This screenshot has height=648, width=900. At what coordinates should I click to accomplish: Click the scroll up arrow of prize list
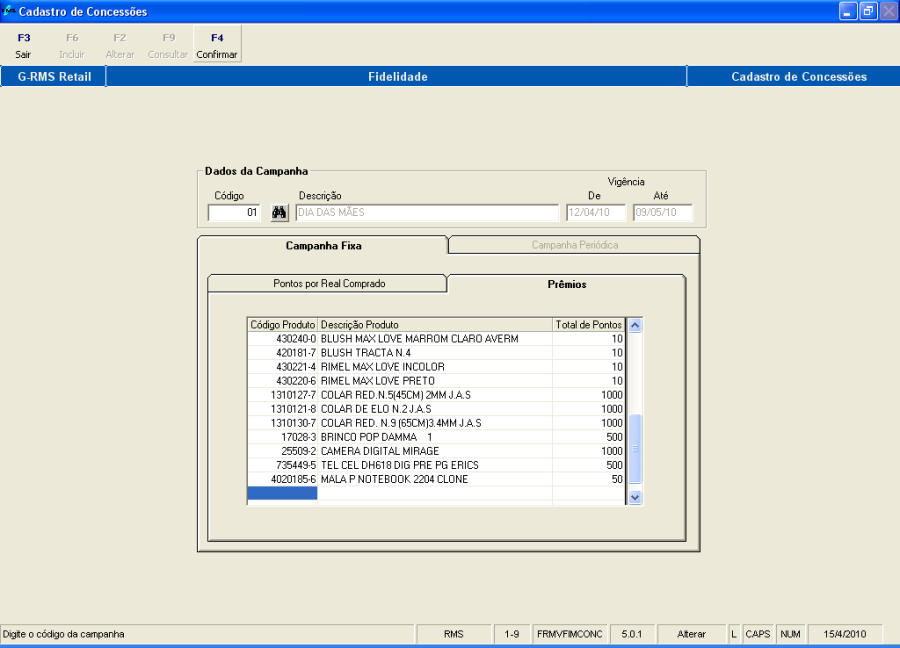[x=635, y=325]
